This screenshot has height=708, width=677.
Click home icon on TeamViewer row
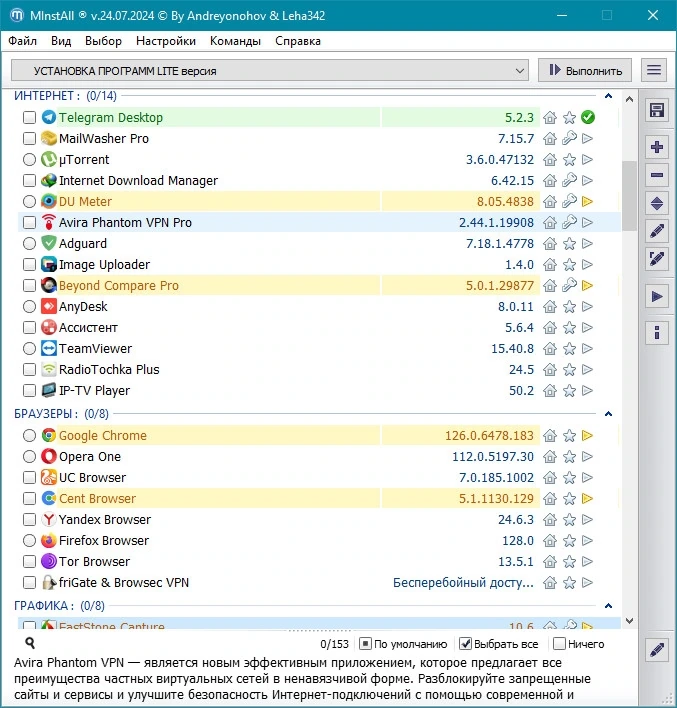(550, 349)
